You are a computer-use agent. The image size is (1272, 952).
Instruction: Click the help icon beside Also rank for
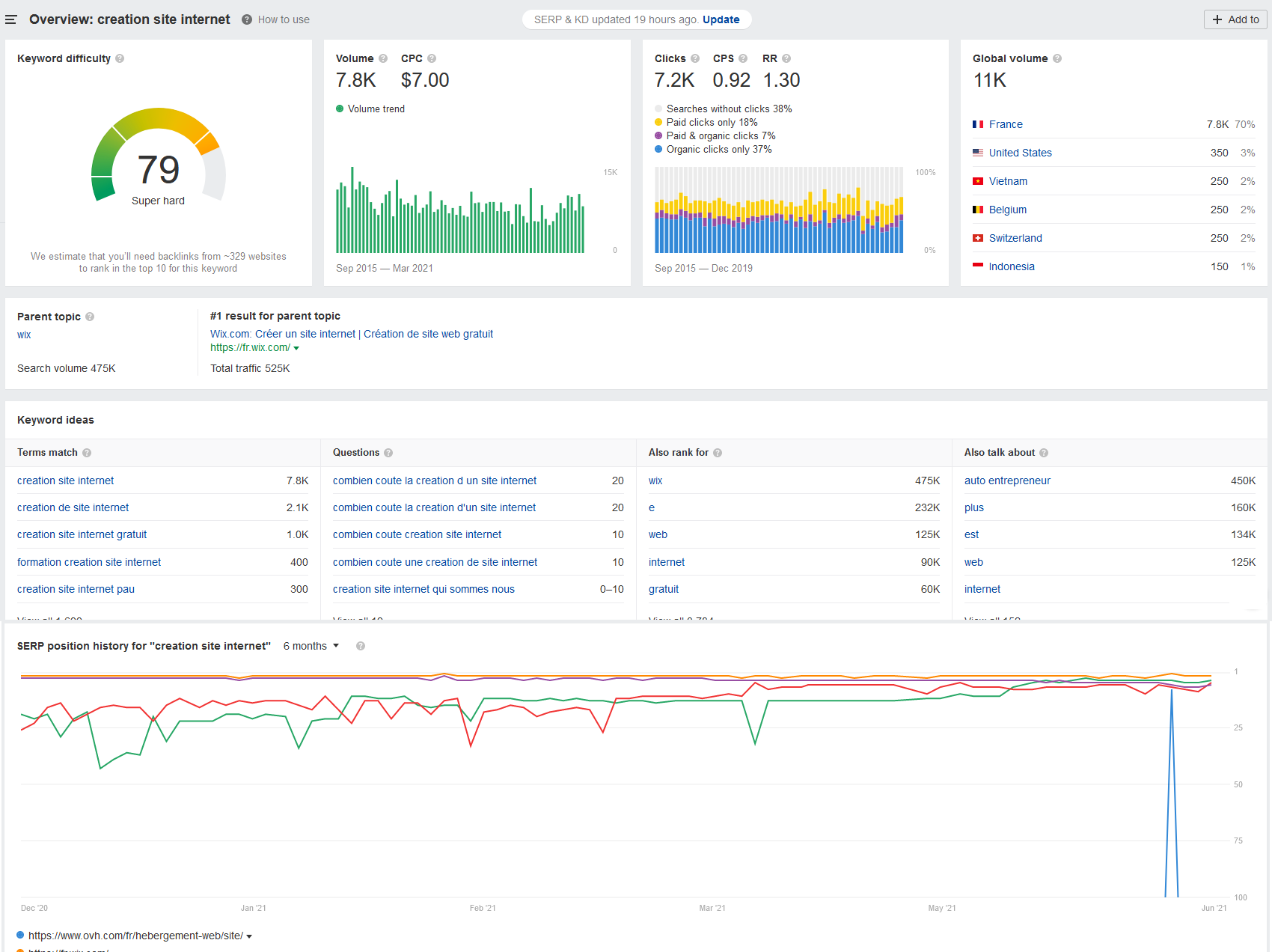(718, 453)
